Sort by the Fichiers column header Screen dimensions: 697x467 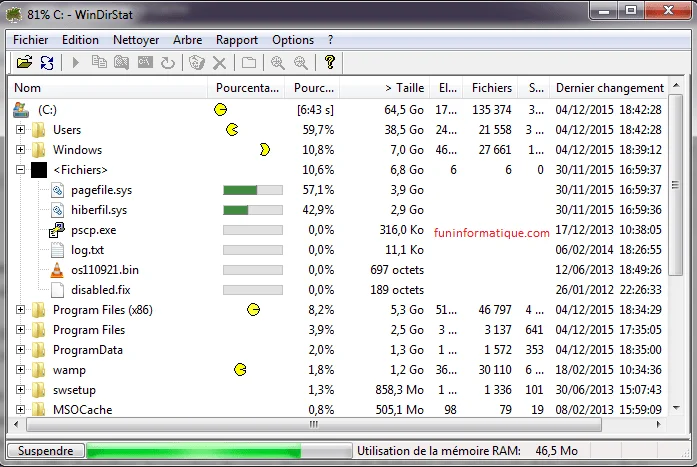click(492, 88)
